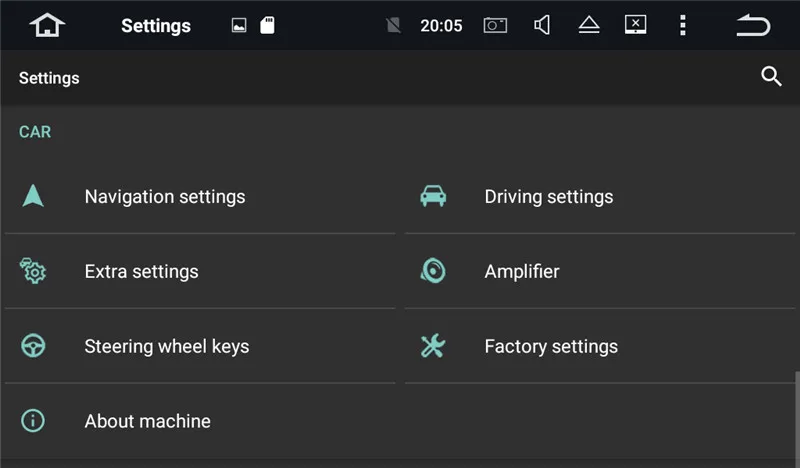The width and height of the screenshot is (800, 468).
Task: Tap the wrench Factory settings icon
Action: coord(433,346)
